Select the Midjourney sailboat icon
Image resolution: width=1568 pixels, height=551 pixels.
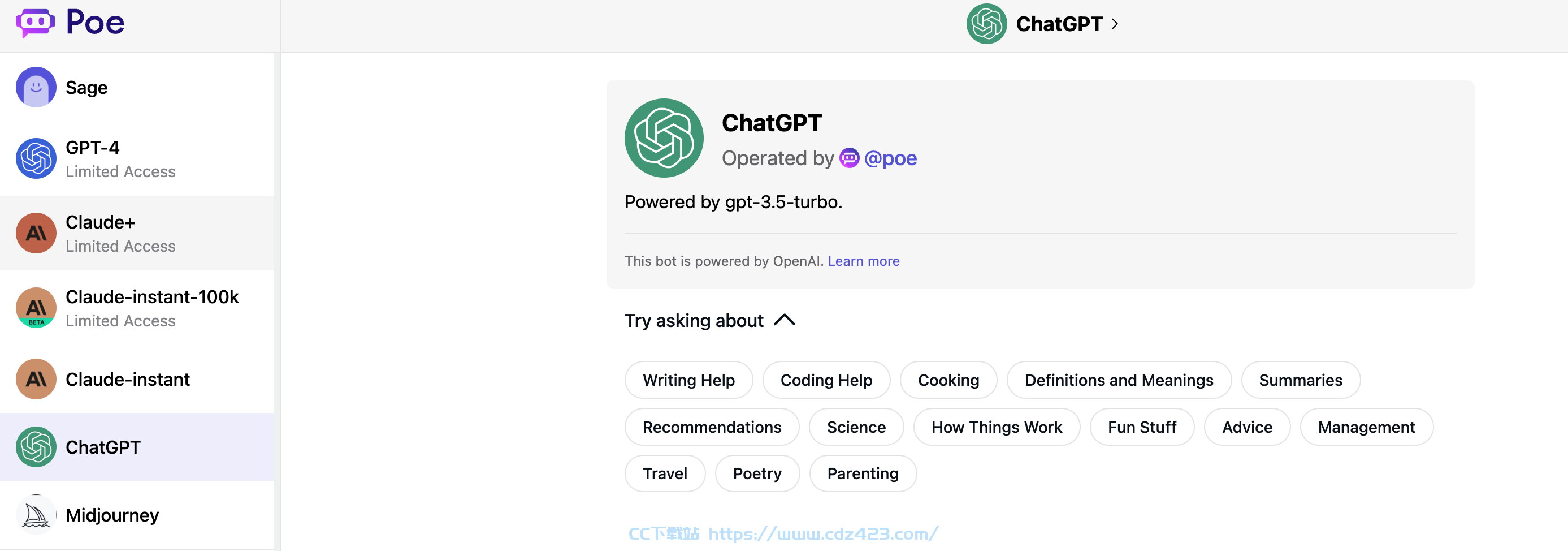pyautogui.click(x=36, y=514)
